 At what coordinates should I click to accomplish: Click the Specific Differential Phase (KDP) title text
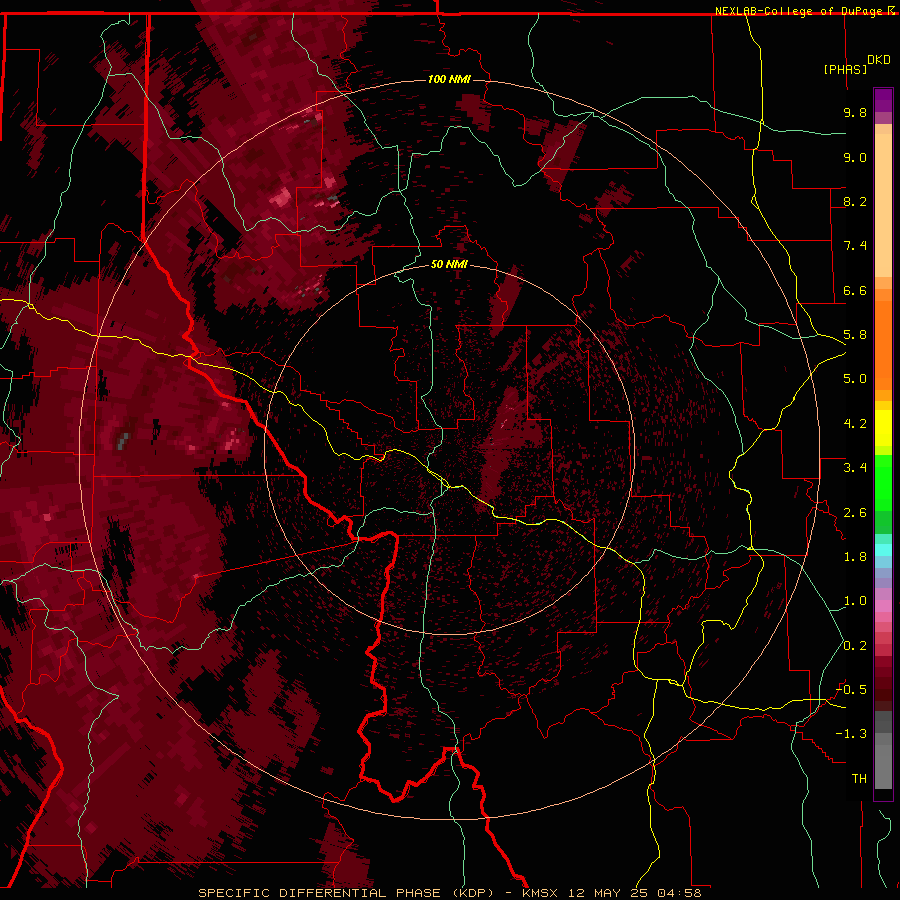(346, 893)
